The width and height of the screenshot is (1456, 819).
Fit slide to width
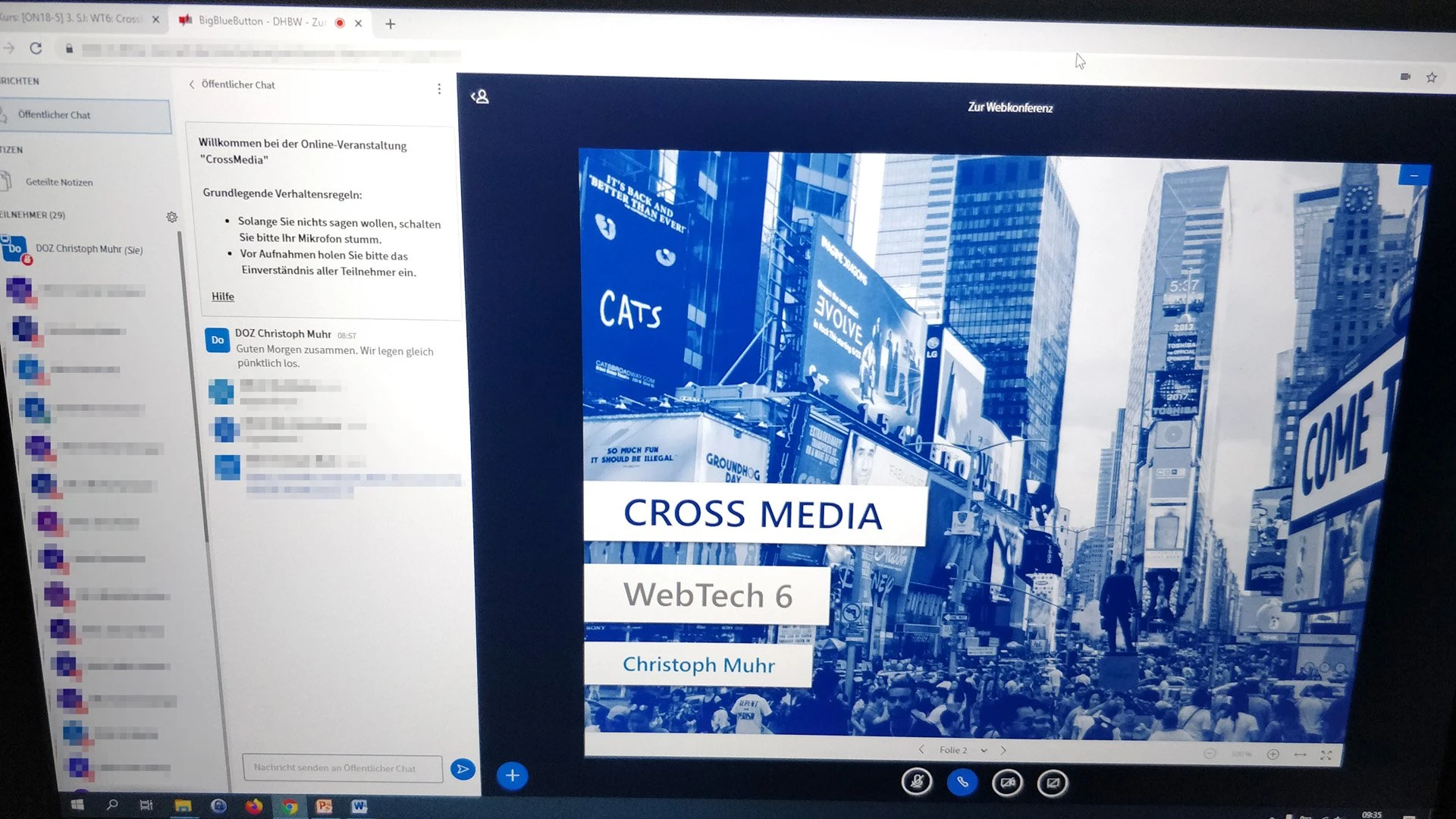(x=1300, y=755)
